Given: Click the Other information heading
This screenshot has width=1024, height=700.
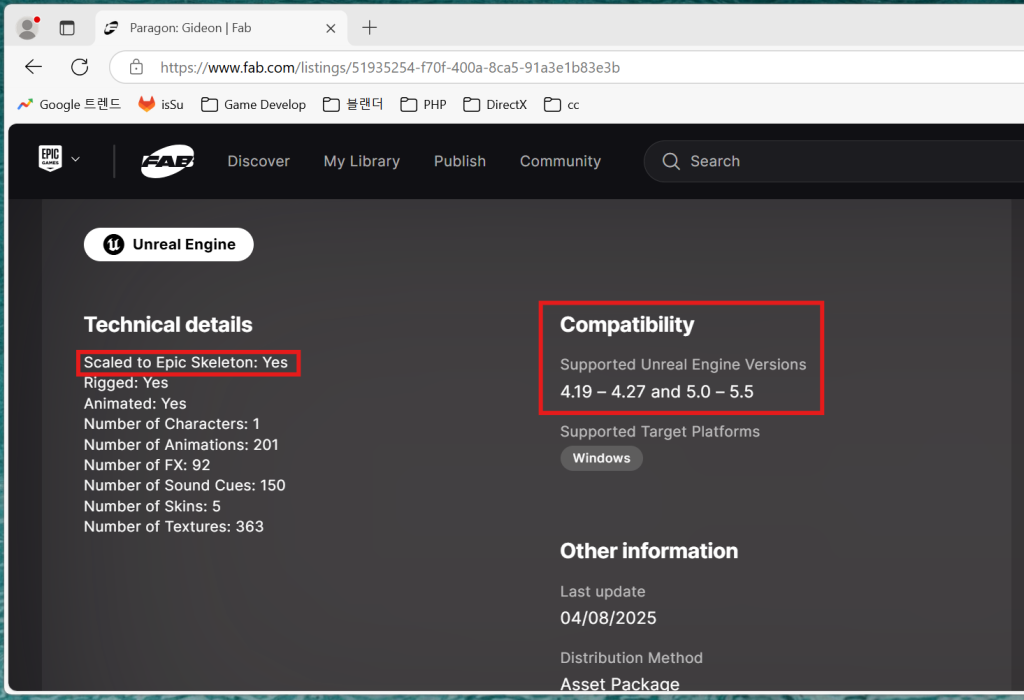Looking at the screenshot, I should coord(649,551).
